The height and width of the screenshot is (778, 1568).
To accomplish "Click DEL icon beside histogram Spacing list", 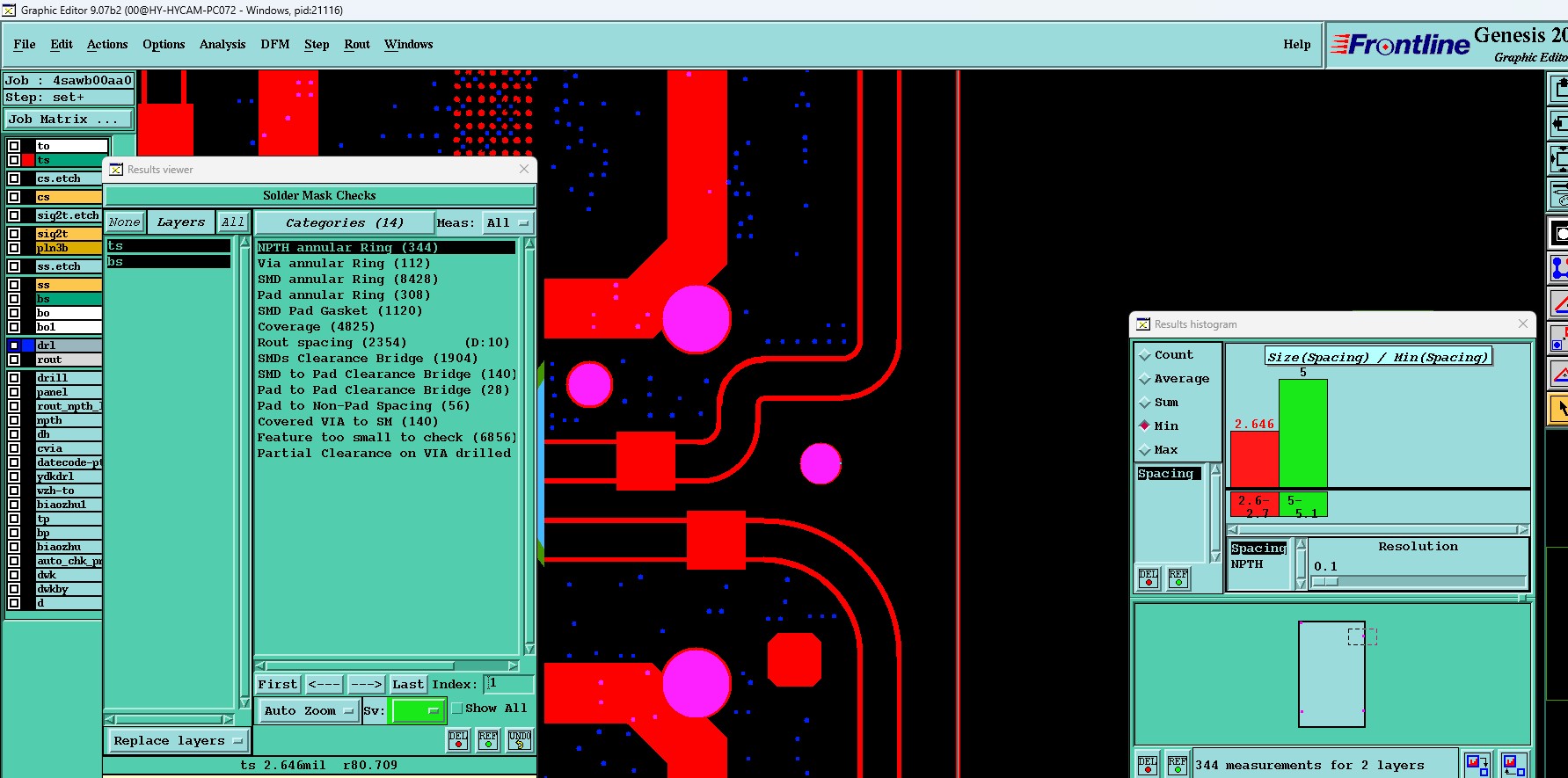I will click(x=1149, y=578).
